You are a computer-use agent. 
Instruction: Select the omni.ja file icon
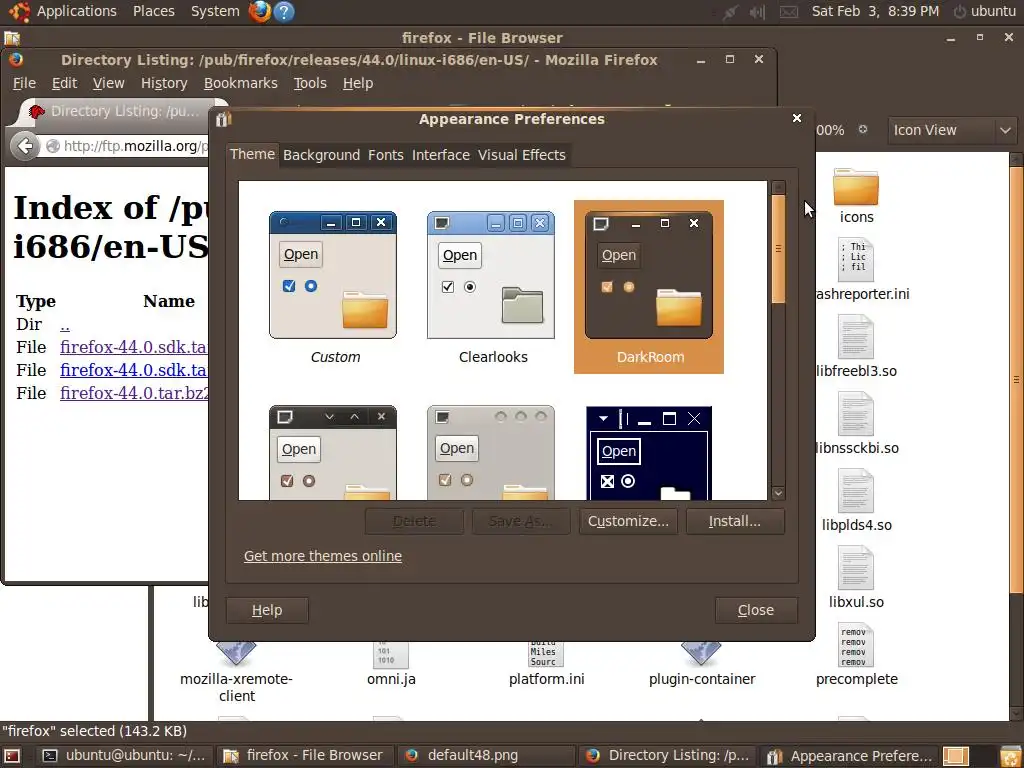click(x=391, y=663)
